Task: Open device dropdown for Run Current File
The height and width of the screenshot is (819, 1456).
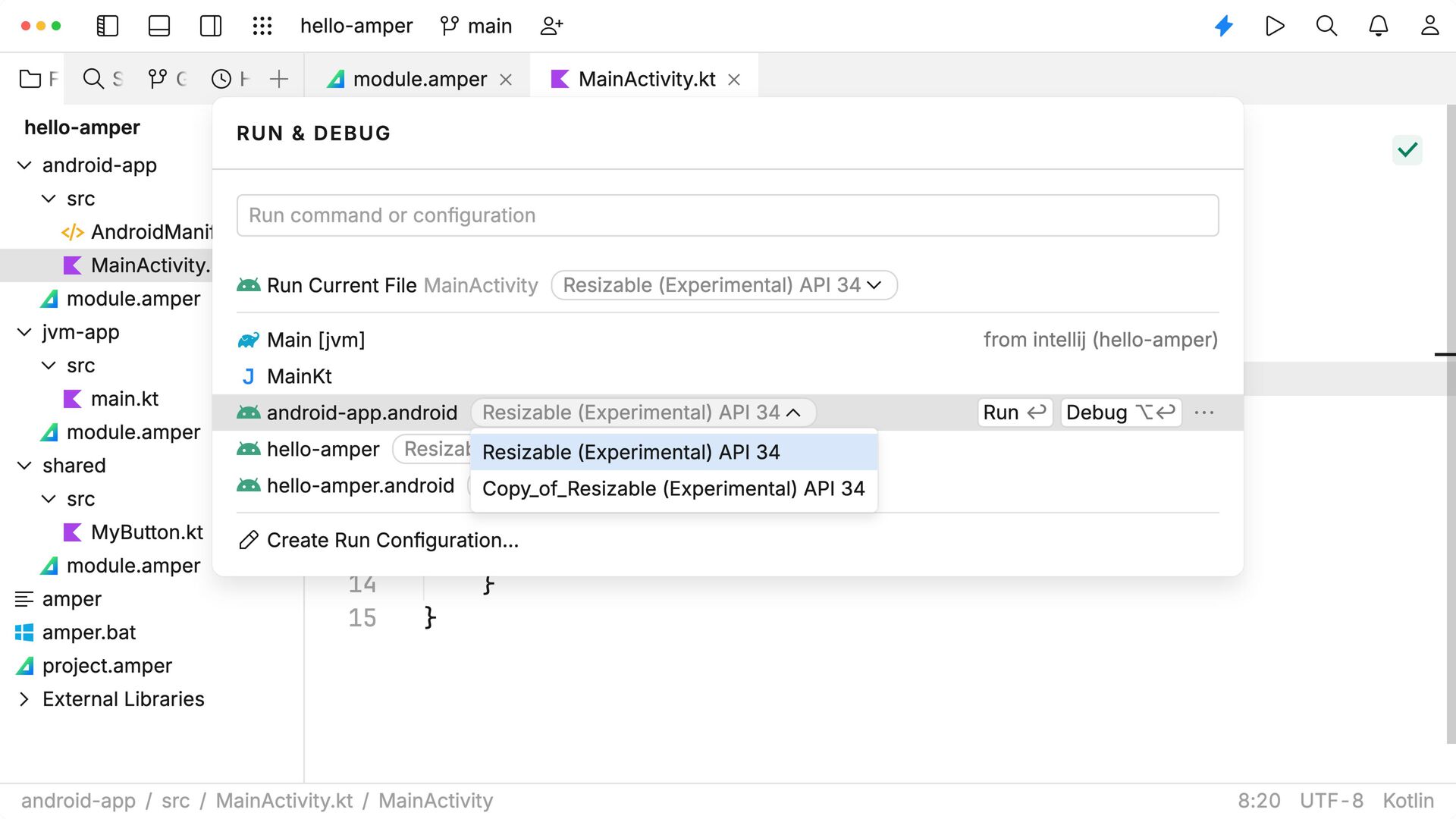Action: click(723, 285)
